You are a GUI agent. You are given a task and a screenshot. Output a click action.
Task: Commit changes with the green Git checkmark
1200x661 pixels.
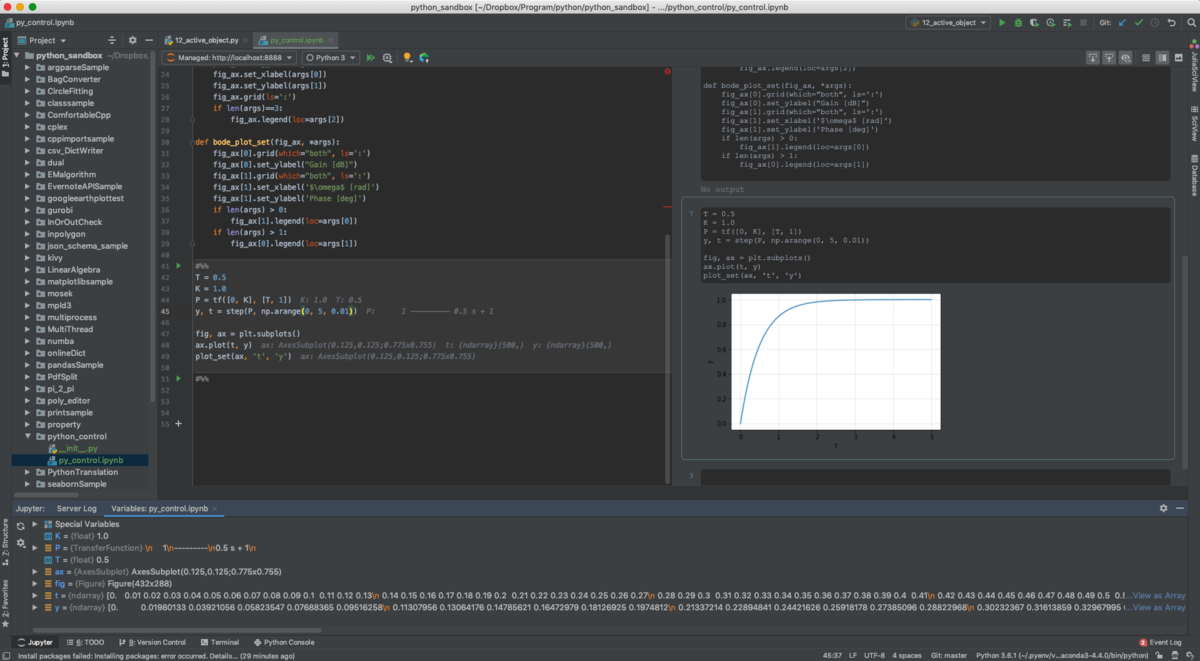point(1139,22)
